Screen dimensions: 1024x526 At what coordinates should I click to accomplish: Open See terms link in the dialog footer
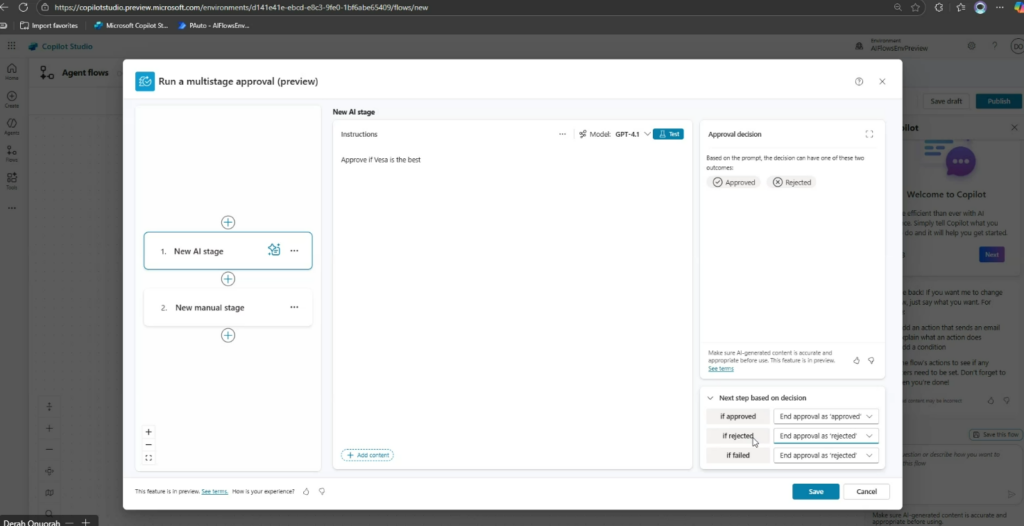point(214,492)
